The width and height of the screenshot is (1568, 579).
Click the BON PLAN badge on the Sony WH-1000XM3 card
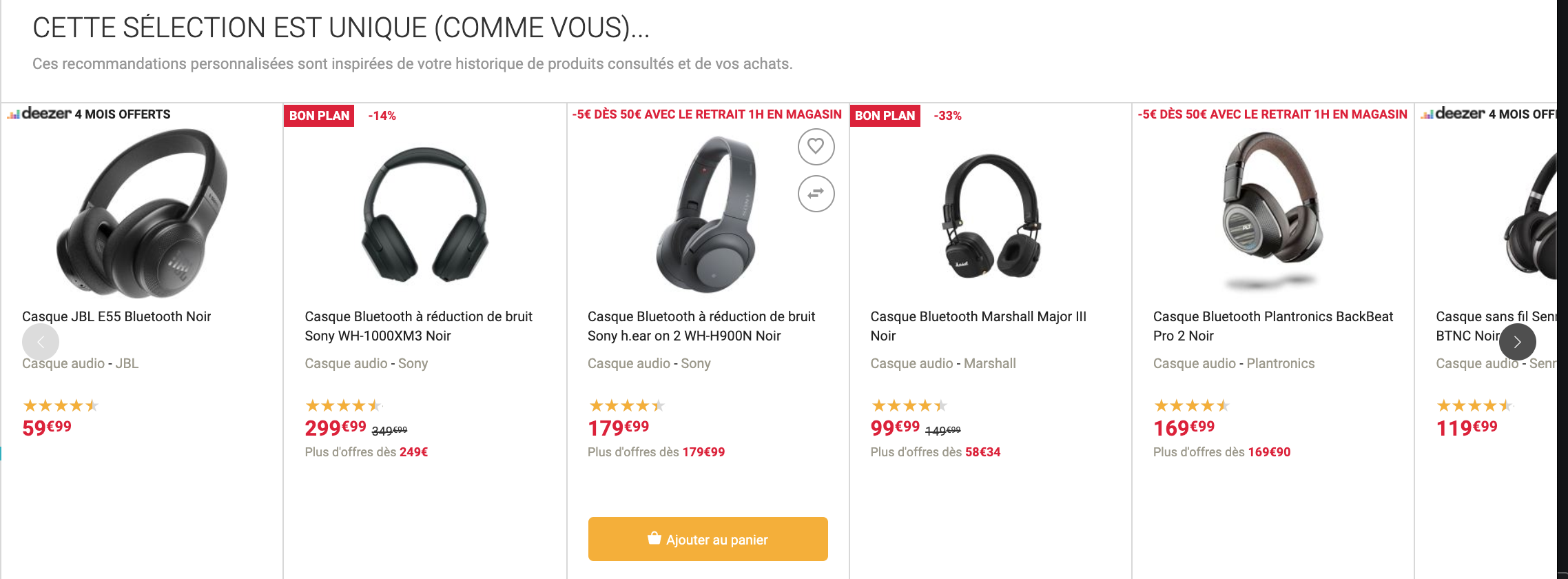coord(318,115)
